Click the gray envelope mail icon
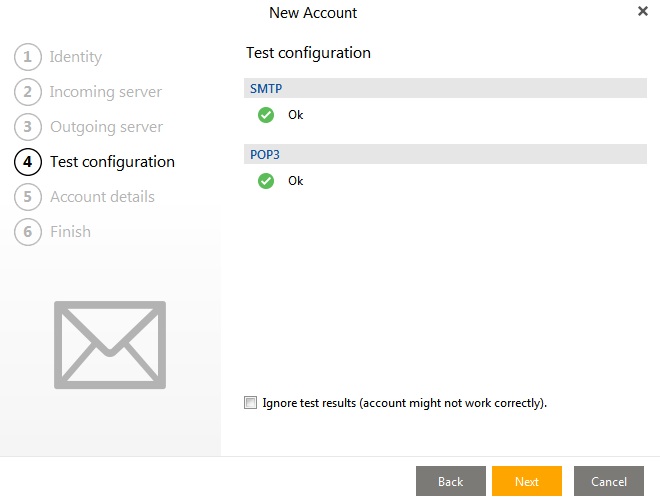This screenshot has height=503, width=660. (x=110, y=345)
